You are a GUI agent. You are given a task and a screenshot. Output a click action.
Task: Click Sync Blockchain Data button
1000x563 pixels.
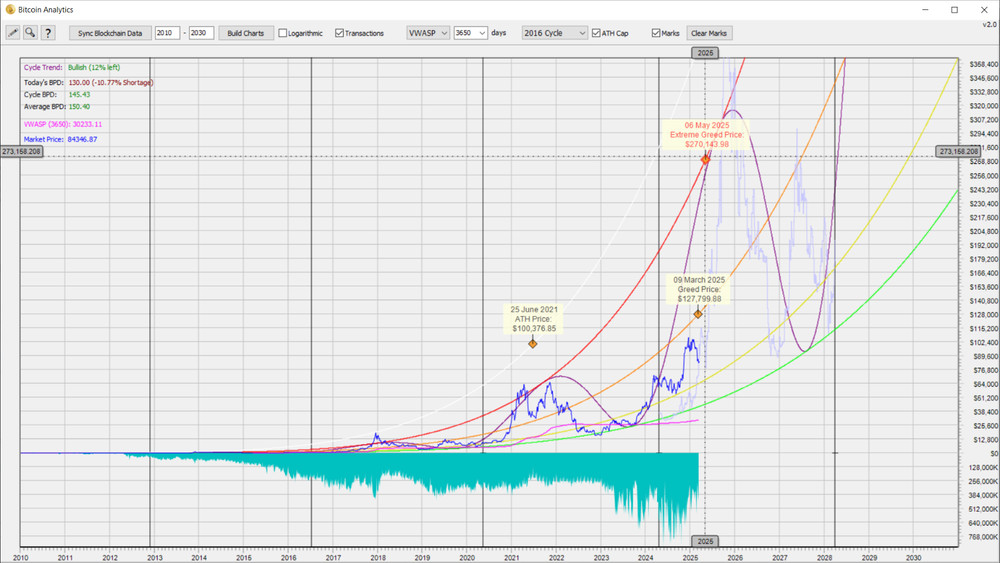tap(110, 33)
